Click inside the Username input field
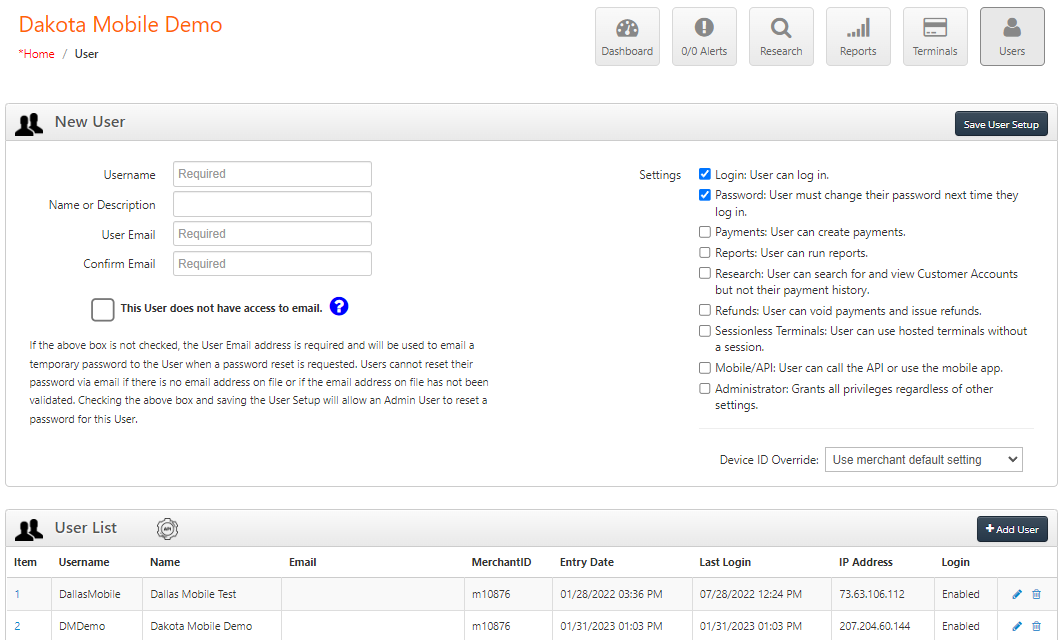1060x640 pixels. pos(271,174)
